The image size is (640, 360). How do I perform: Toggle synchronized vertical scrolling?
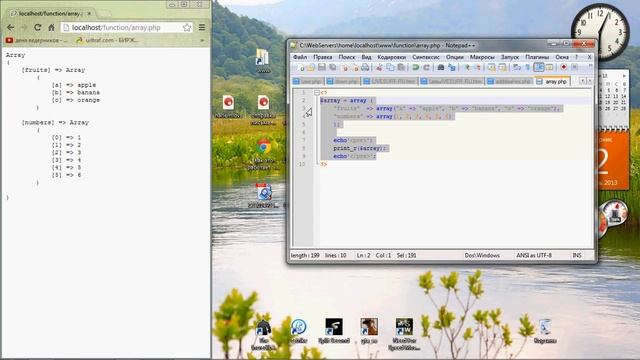(x=491, y=67)
